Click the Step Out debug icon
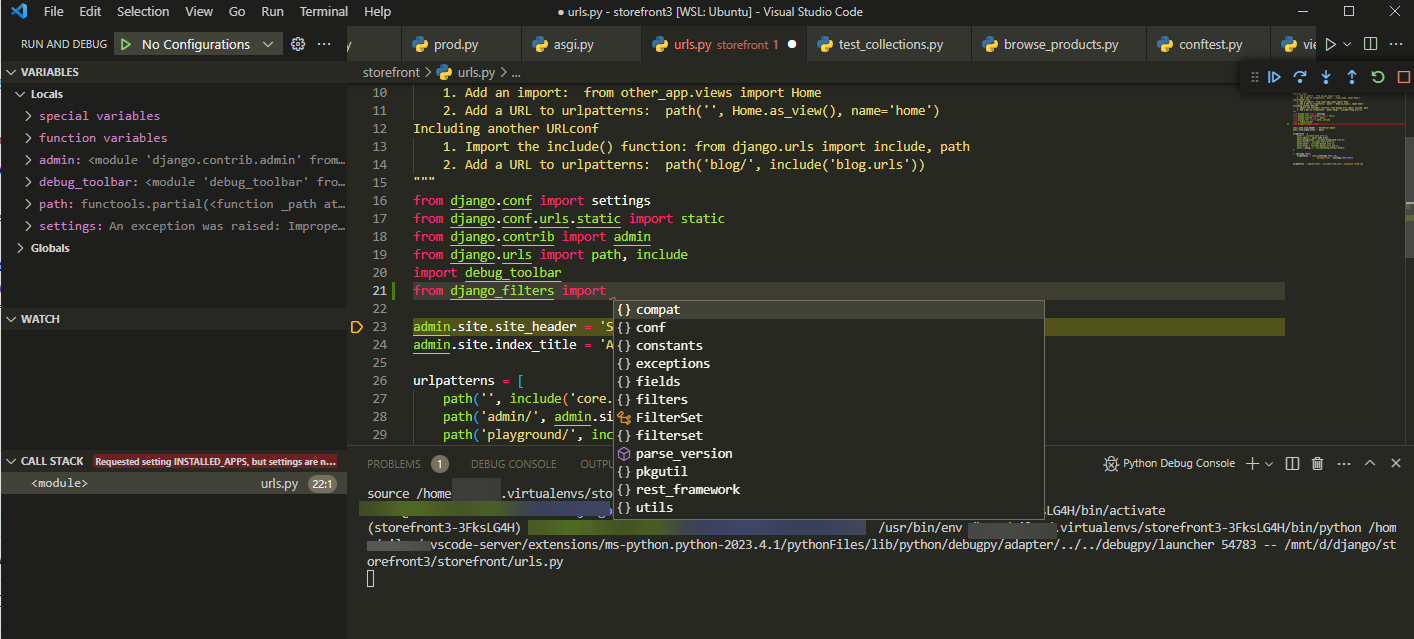 [x=1352, y=77]
